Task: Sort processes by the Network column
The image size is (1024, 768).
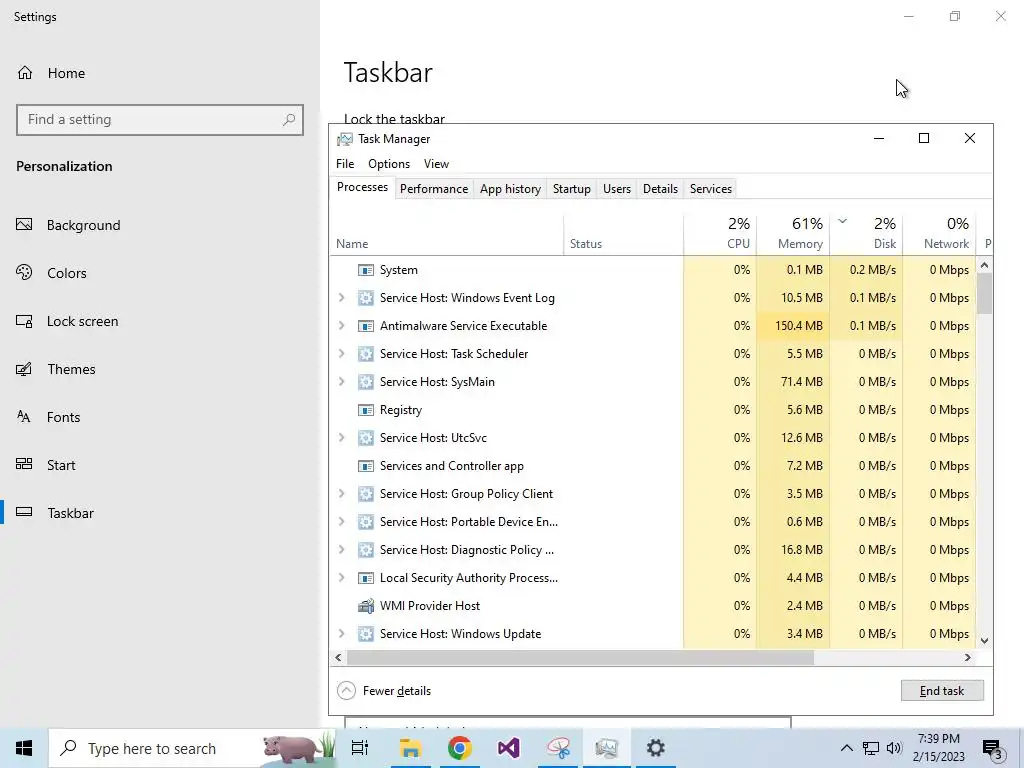Action: (939, 234)
